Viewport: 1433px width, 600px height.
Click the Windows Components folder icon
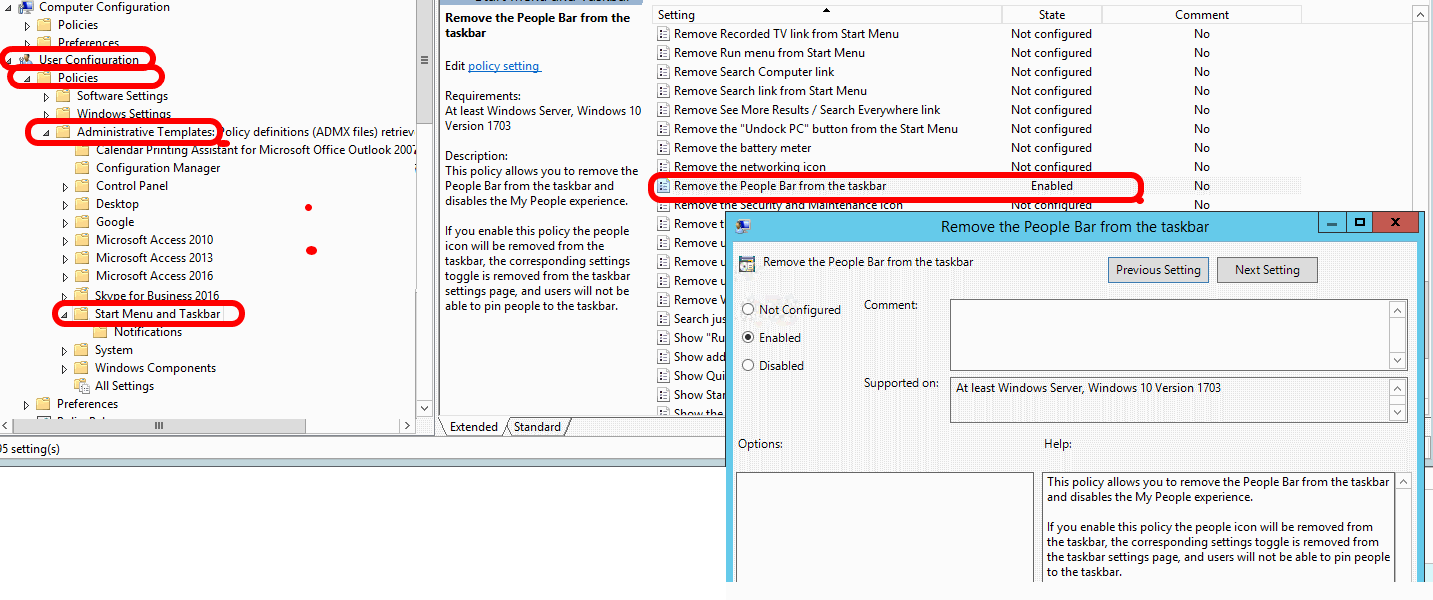click(x=83, y=368)
